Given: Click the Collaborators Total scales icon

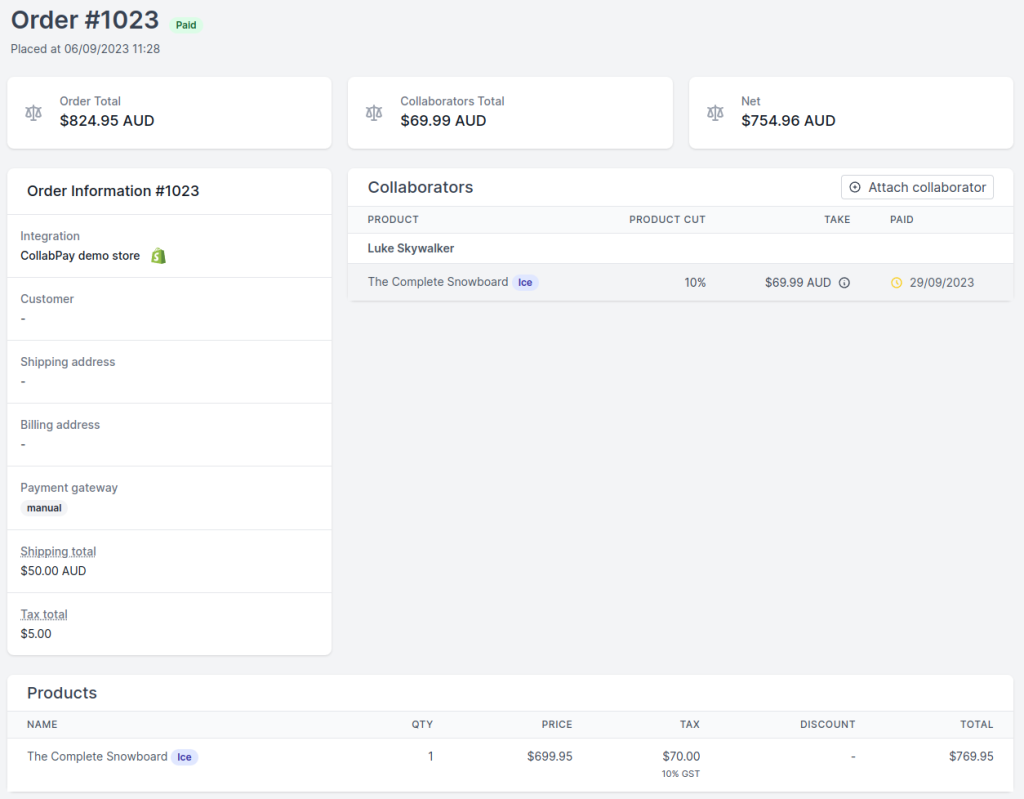Looking at the screenshot, I should (x=374, y=112).
